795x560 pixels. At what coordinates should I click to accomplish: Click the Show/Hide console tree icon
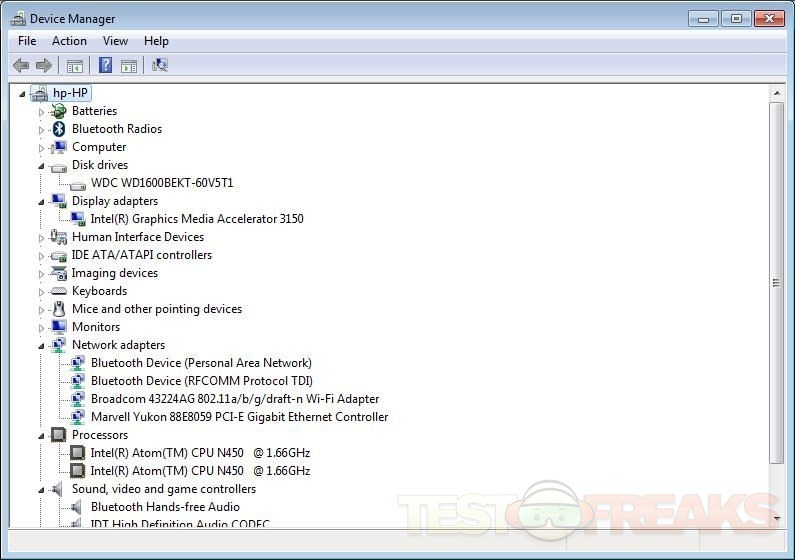click(74, 66)
